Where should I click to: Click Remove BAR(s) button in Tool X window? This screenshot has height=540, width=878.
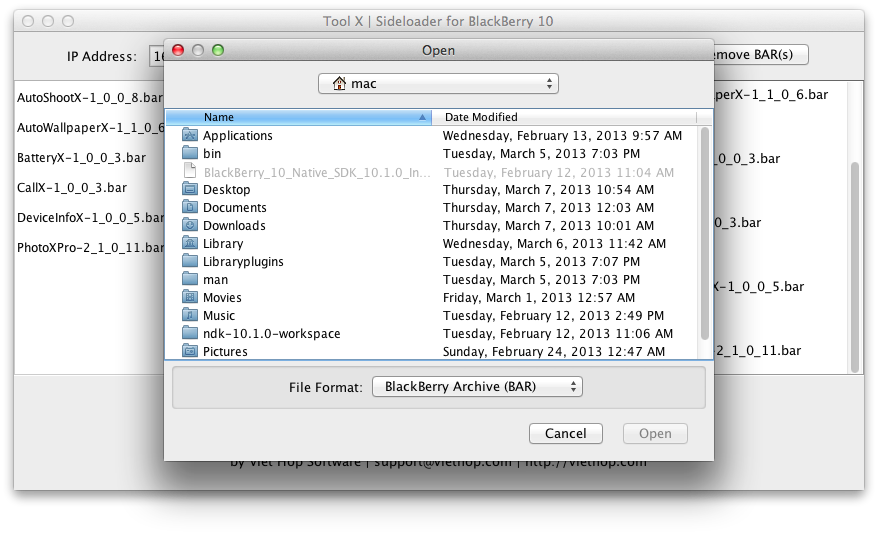point(760,54)
